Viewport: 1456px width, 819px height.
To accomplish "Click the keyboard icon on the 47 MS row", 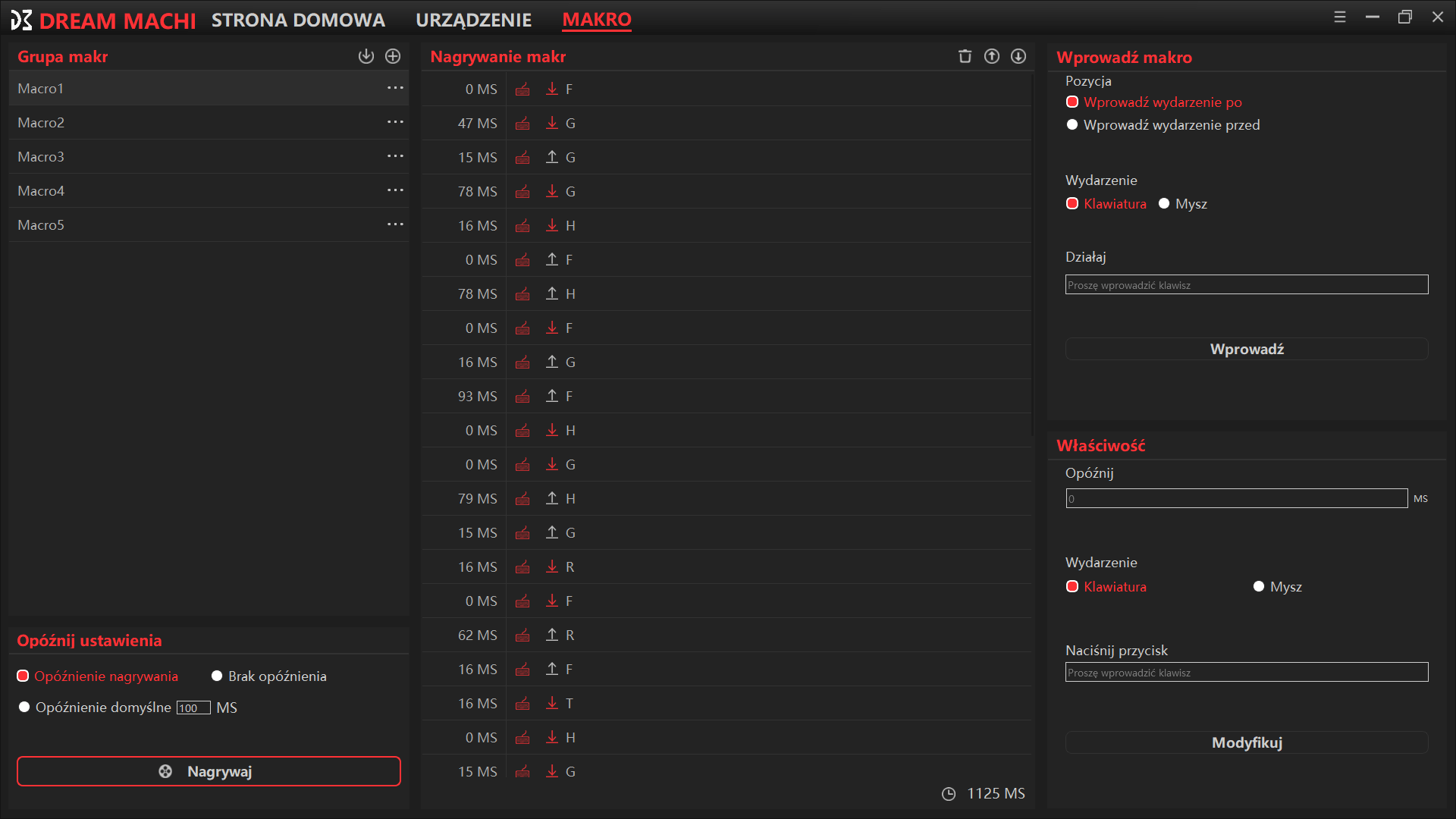I will tap(522, 124).
